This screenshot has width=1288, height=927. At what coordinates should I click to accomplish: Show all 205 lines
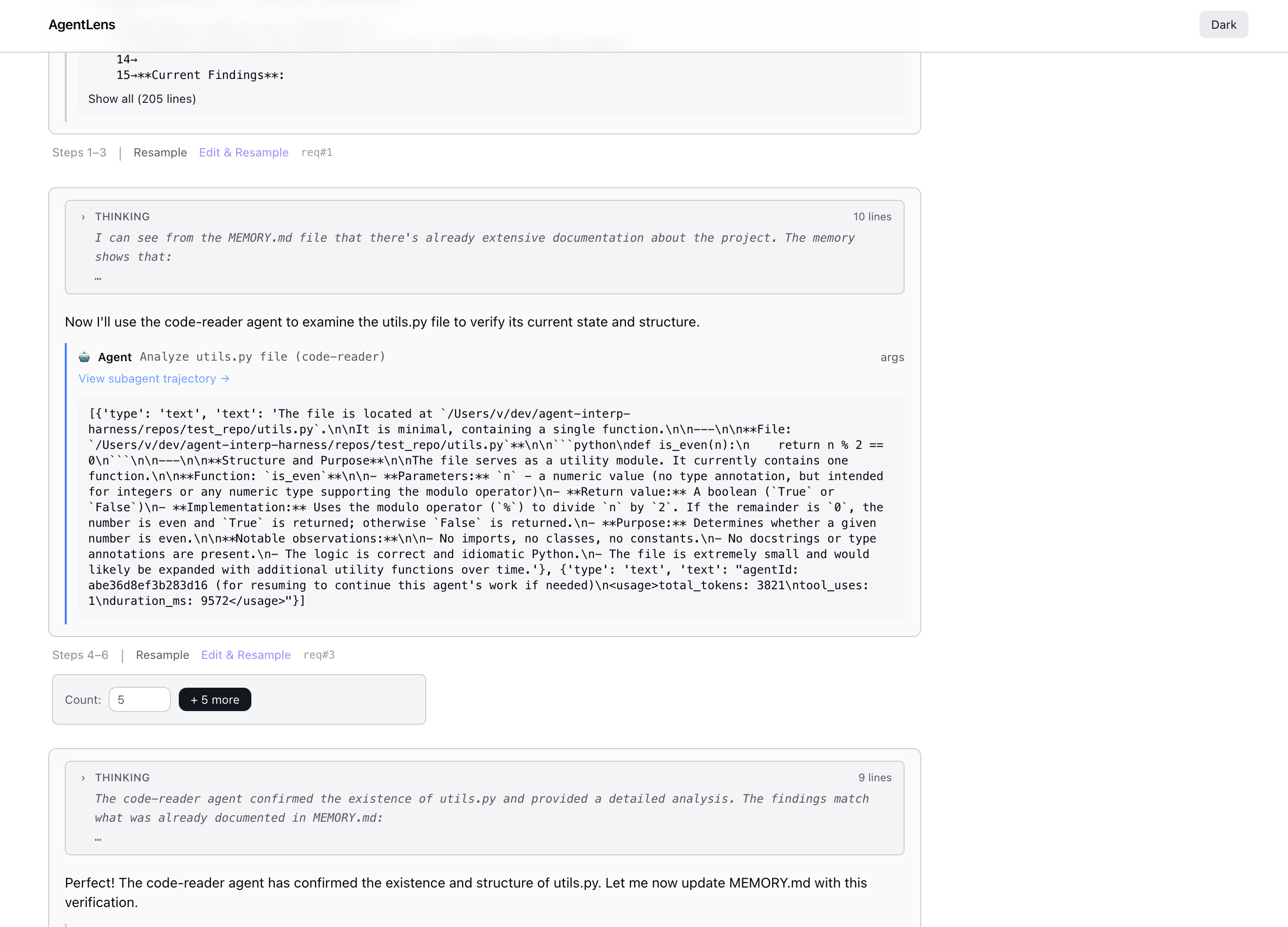[141, 99]
